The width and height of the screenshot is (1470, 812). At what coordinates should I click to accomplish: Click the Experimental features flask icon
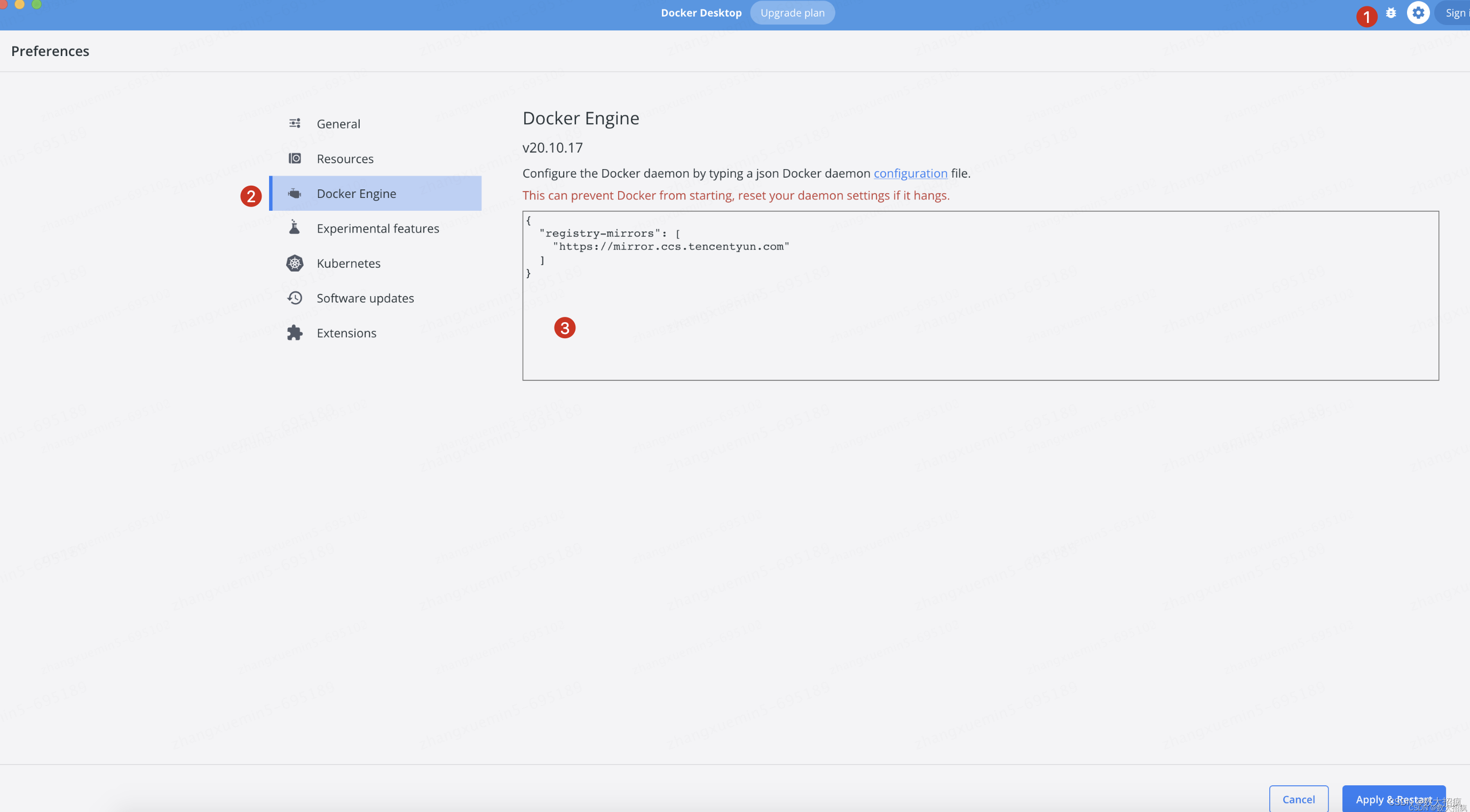pyautogui.click(x=295, y=228)
